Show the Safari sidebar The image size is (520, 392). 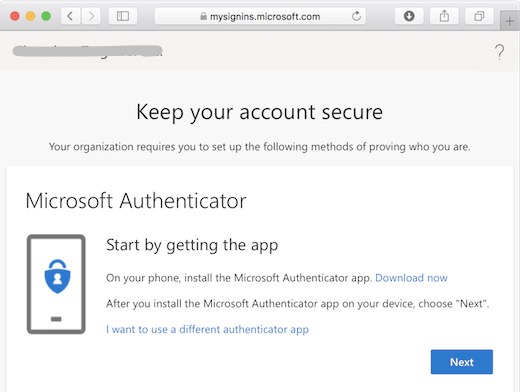123,16
